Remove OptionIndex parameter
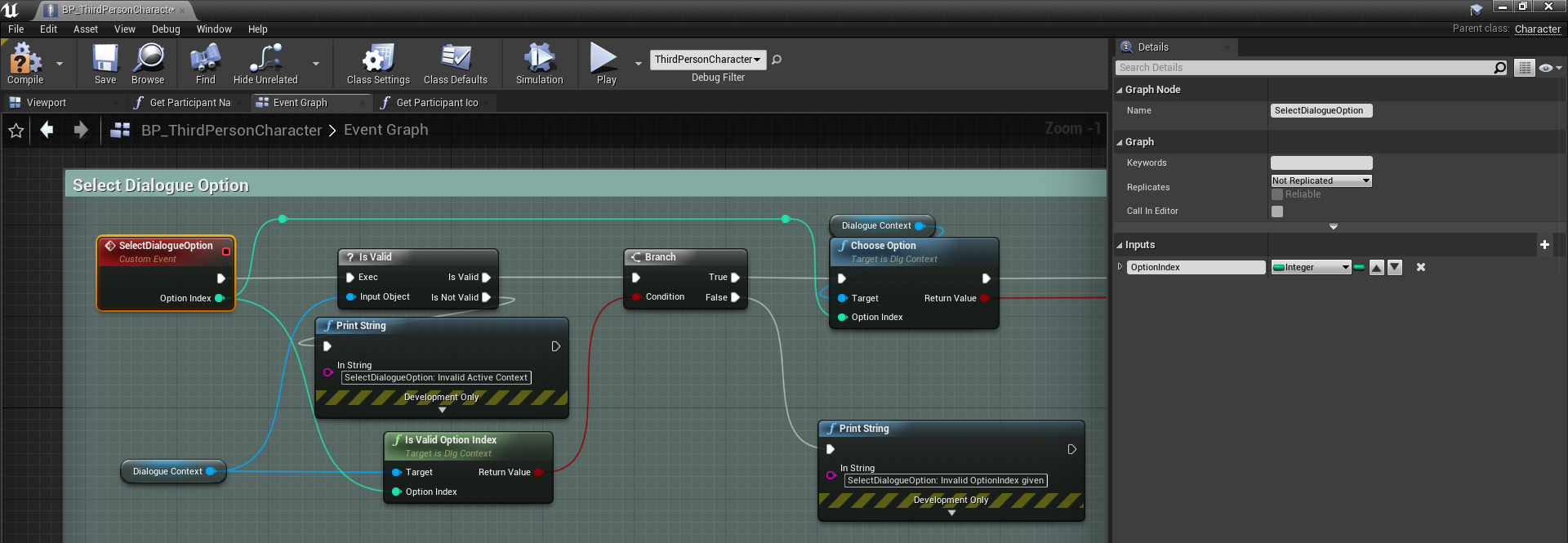 point(1420,267)
